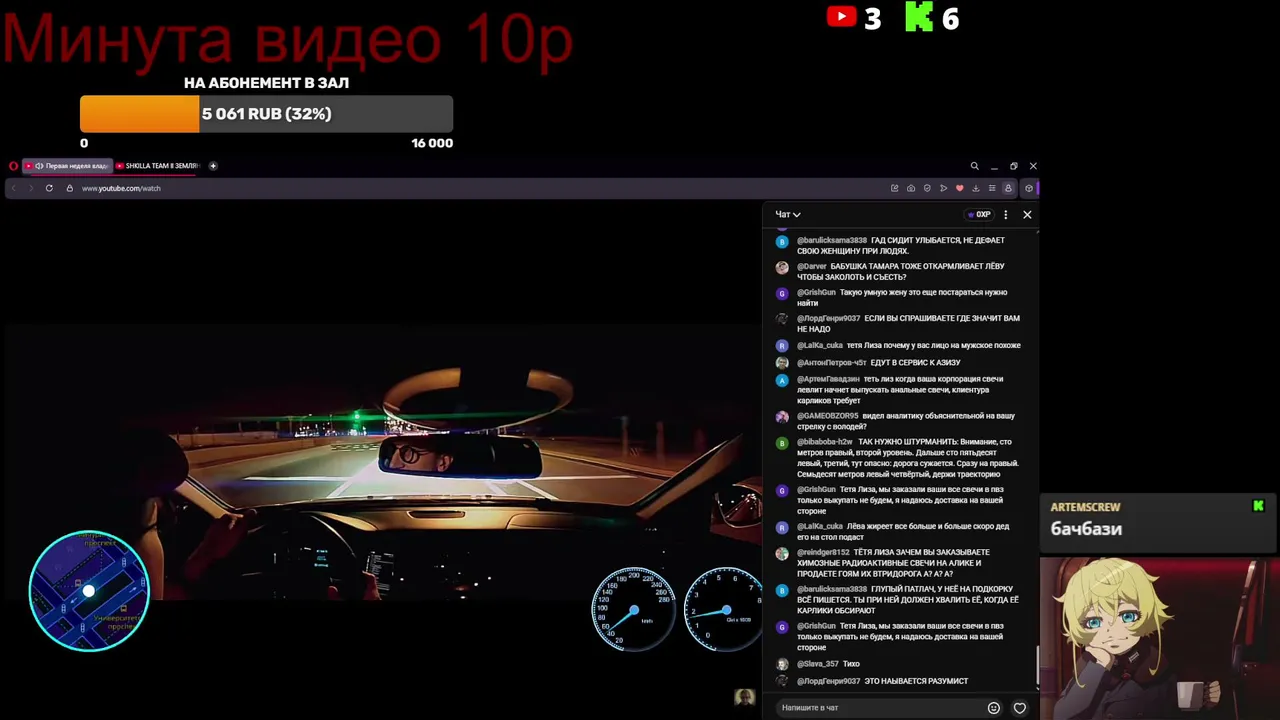Click avatar of @Slava_357 in chat
The width and height of the screenshot is (1280, 720).
[x=782, y=664]
